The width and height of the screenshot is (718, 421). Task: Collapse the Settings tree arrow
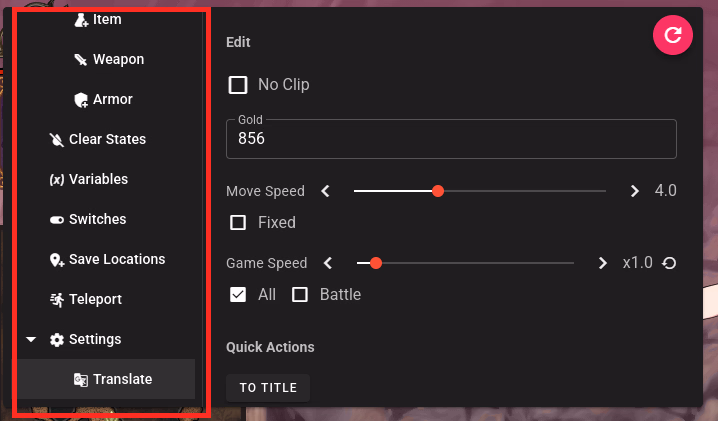pyautogui.click(x=31, y=339)
